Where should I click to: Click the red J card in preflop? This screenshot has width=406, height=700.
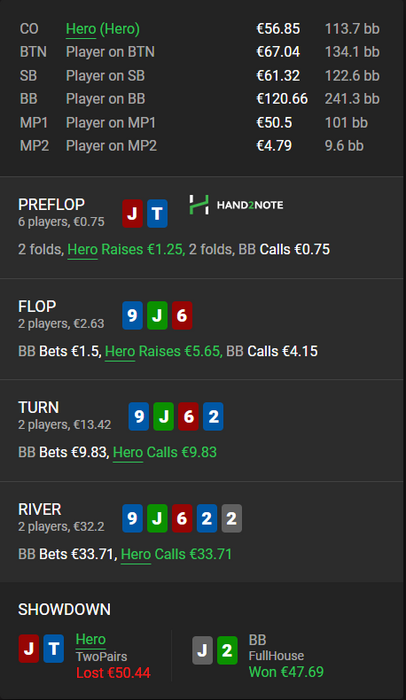[x=133, y=213]
